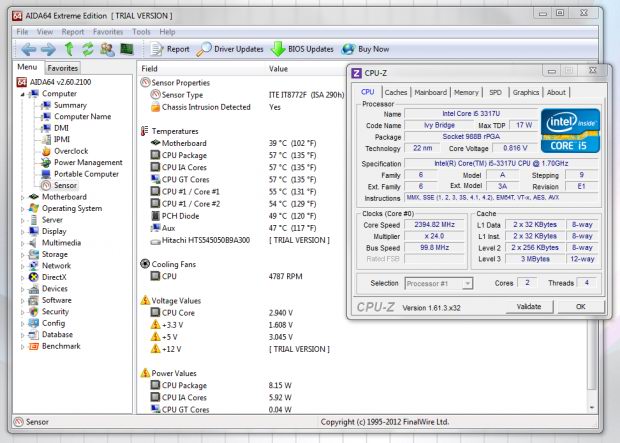The height and width of the screenshot is (443, 620).
Task: Switch to the Favorites tab
Action: (63, 68)
